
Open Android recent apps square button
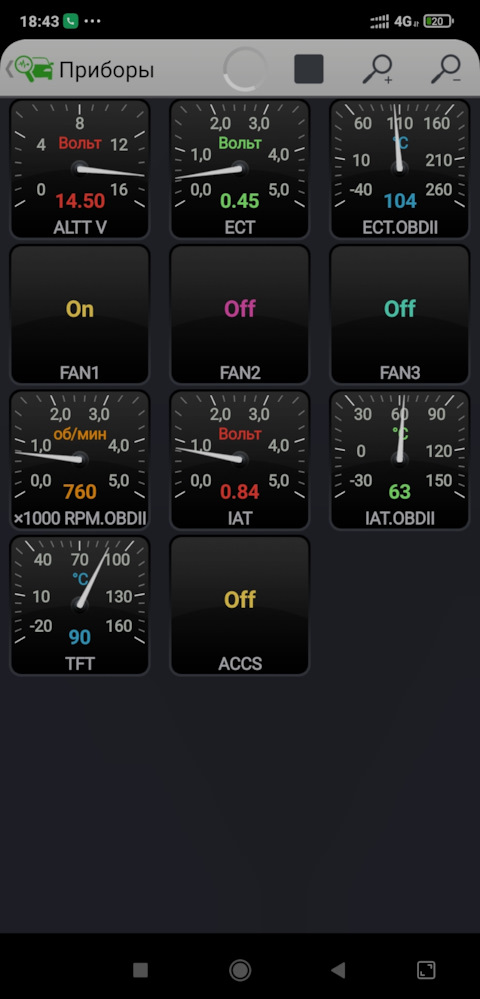[x=140, y=970]
